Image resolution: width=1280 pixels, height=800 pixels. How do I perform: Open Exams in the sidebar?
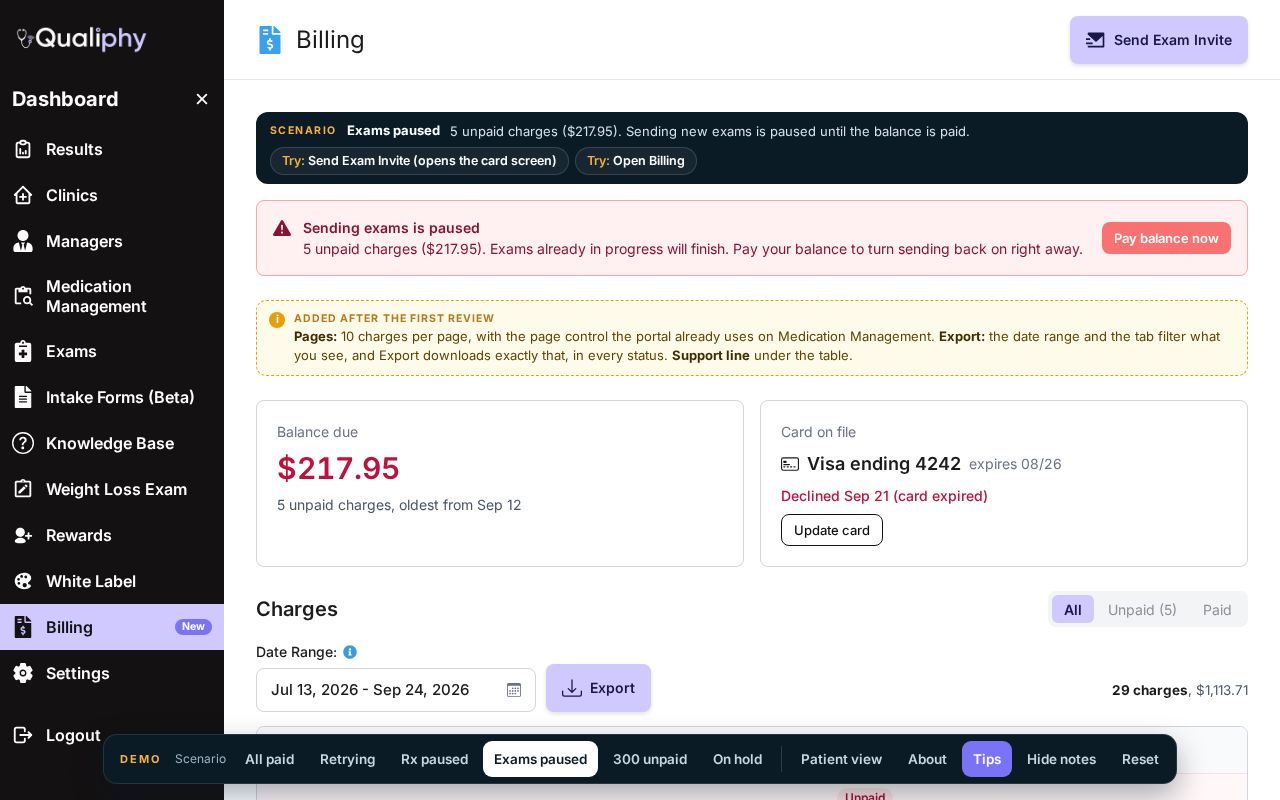[x=112, y=351]
